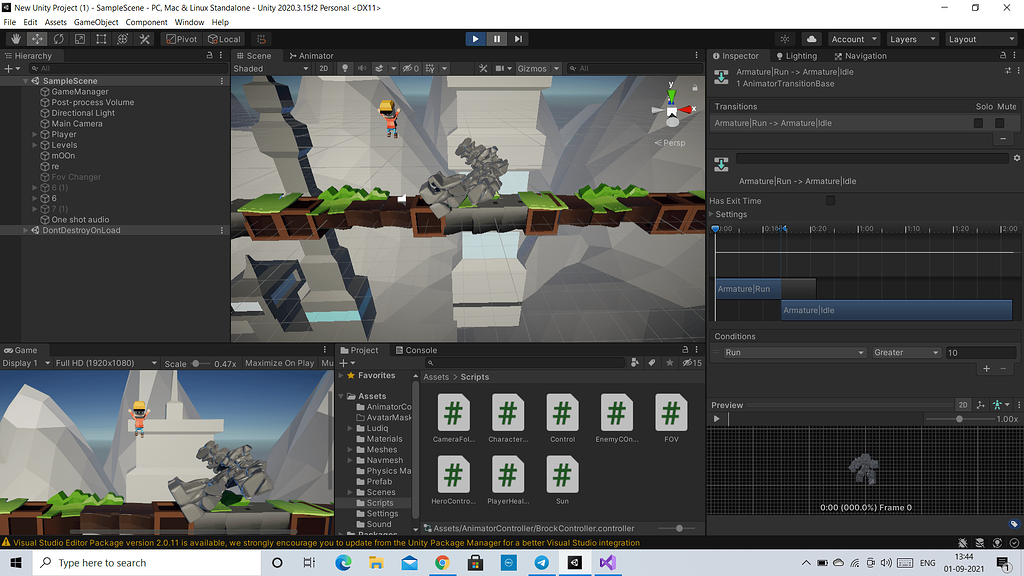
Task: Click the Maximize On Play button
Action: tap(279, 363)
